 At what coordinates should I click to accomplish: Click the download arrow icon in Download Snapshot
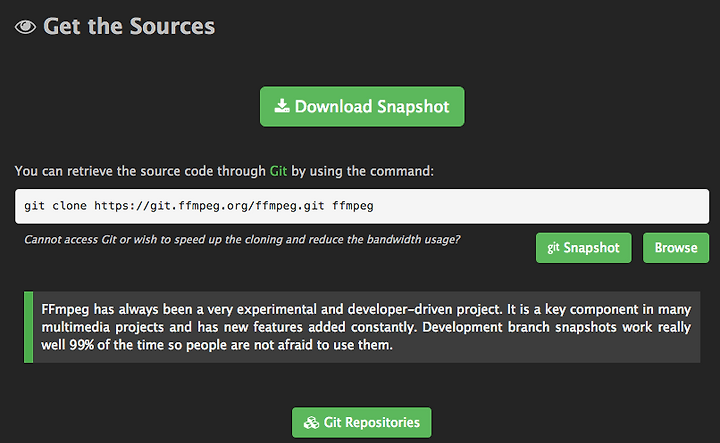[x=281, y=106]
